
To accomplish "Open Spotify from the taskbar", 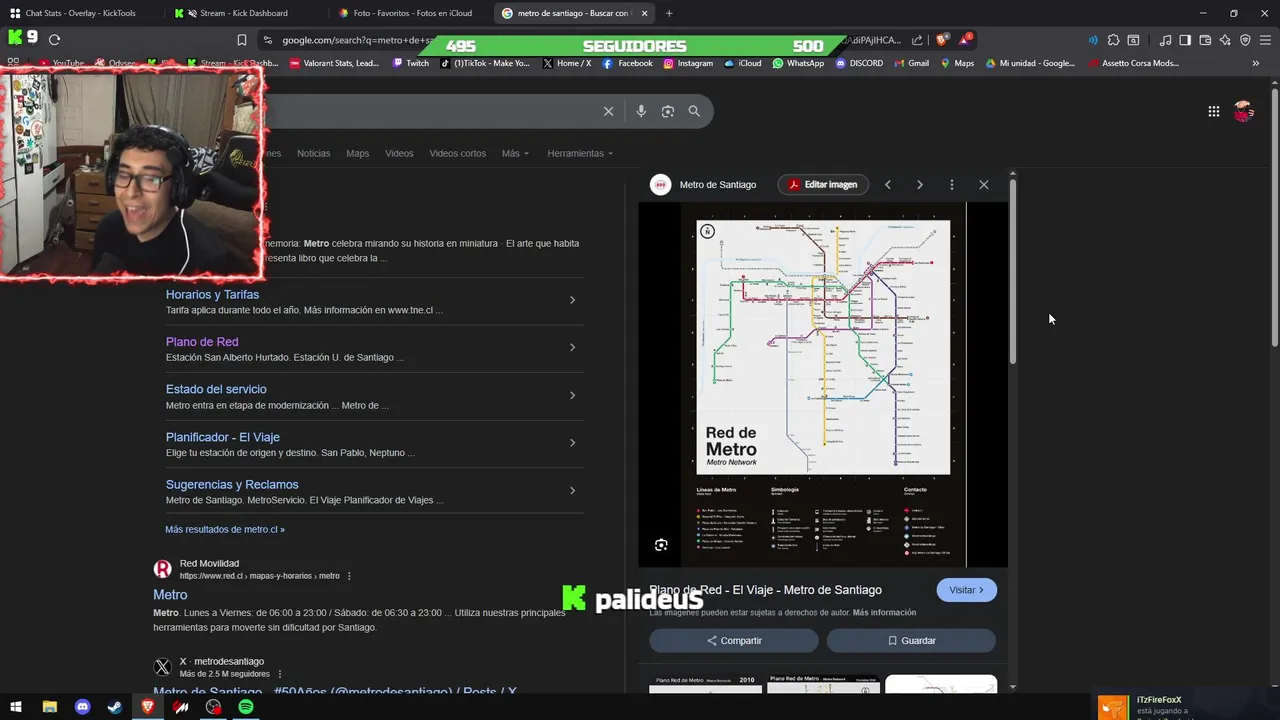I will click(245, 707).
